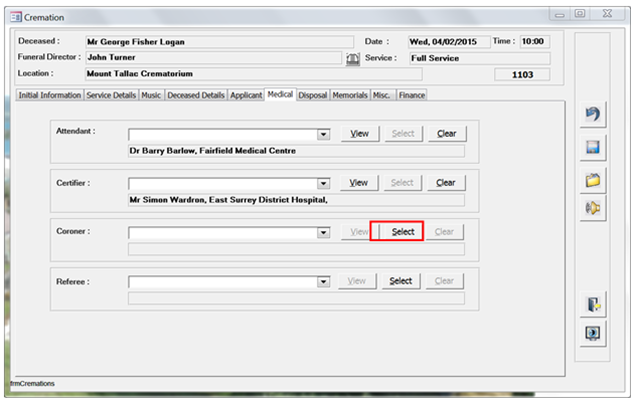The height and width of the screenshot is (398, 631).
Task: Expand the Coroner dropdown arrow
Action: [x=323, y=233]
